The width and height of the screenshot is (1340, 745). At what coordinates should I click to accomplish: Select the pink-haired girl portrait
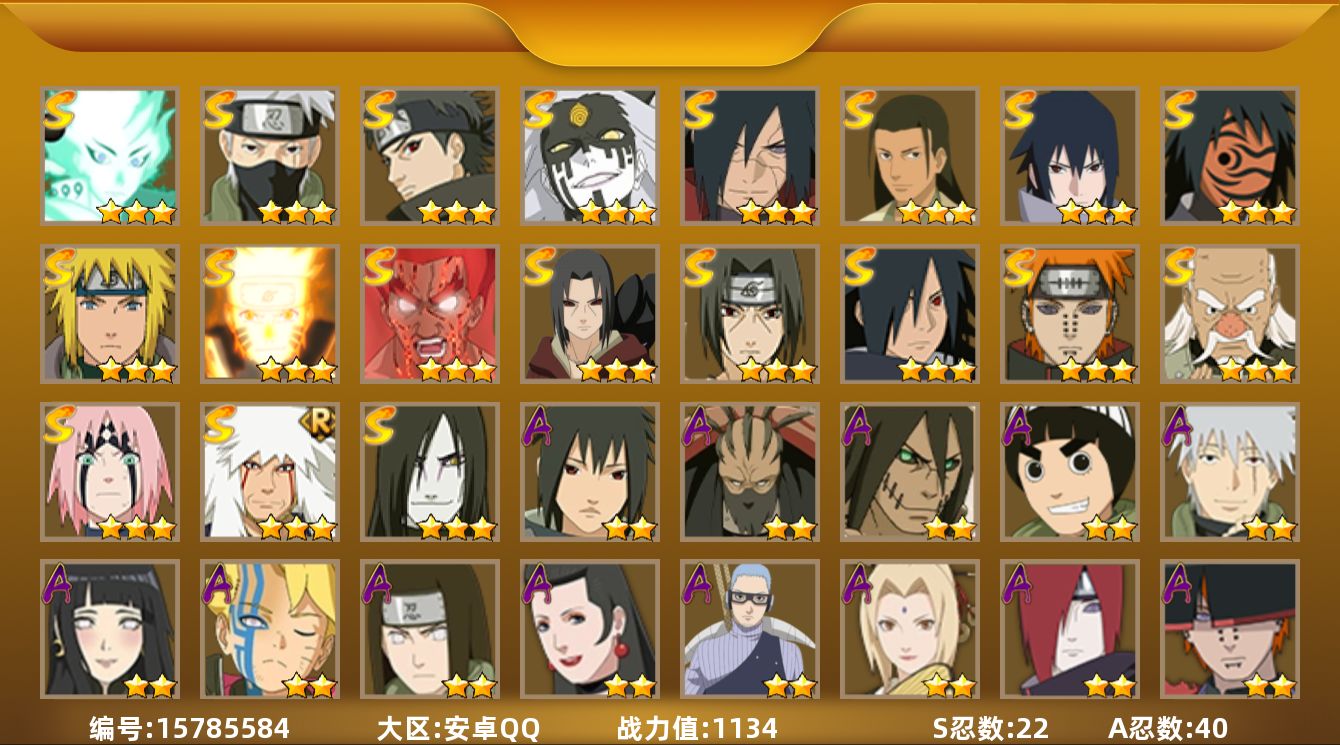point(110,472)
